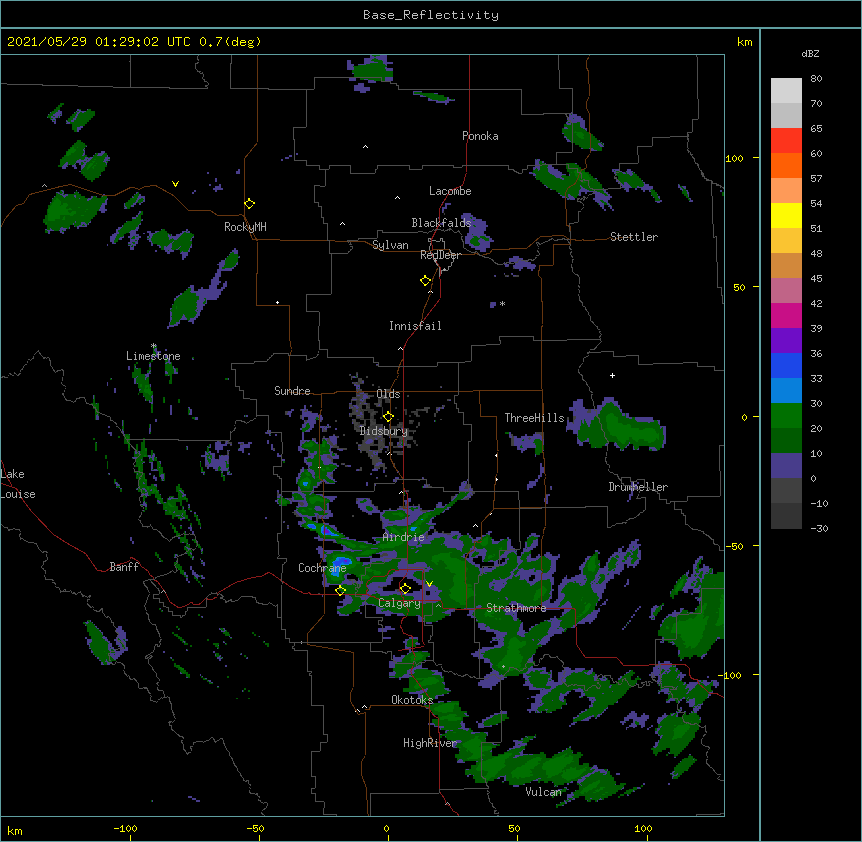Screen dimensions: 862x842
Task: Select the white 80 dBZ color swatch
Action: pyautogui.click(x=786, y=91)
